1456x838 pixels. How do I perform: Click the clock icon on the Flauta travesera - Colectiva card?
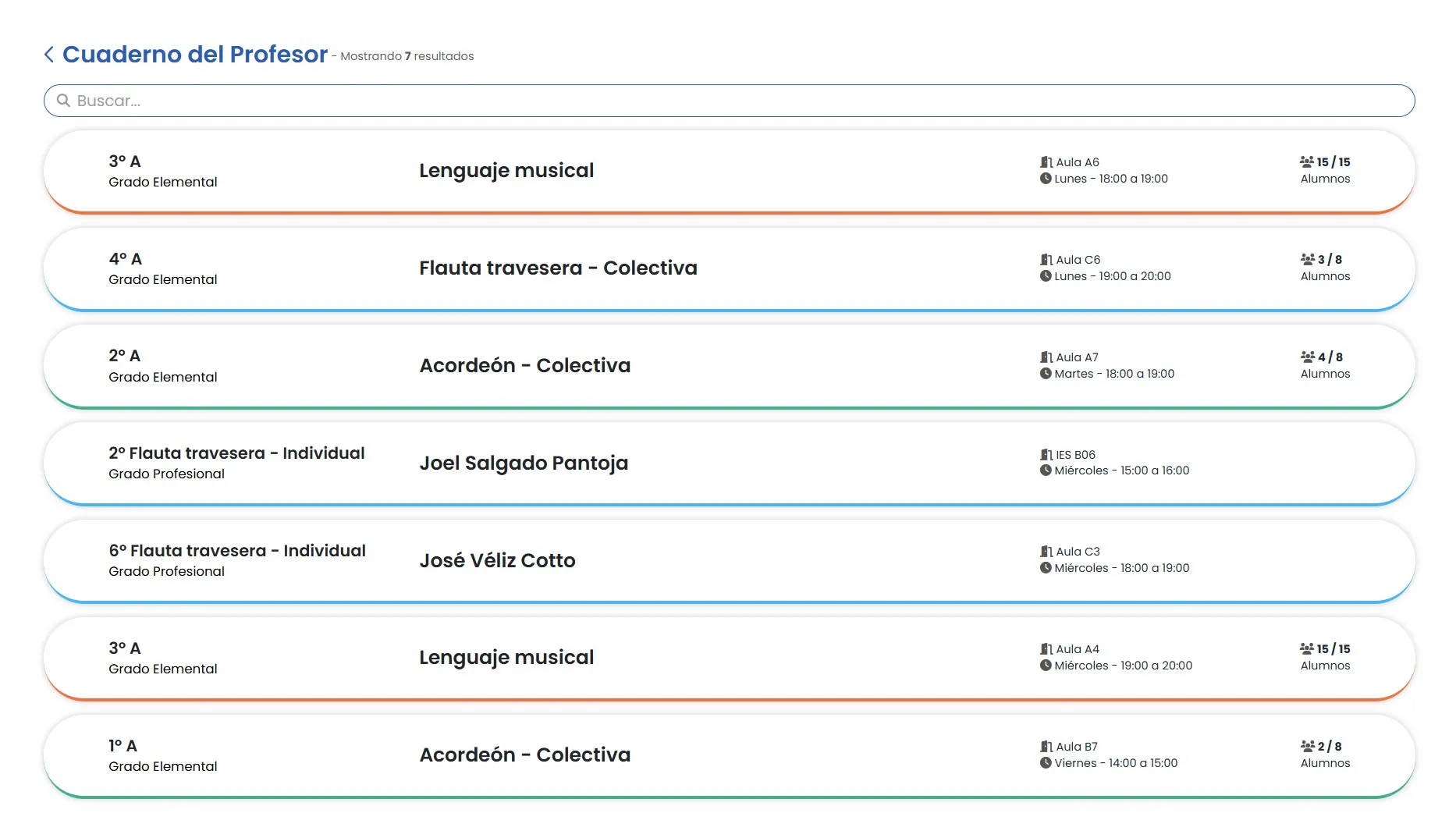[1045, 275]
